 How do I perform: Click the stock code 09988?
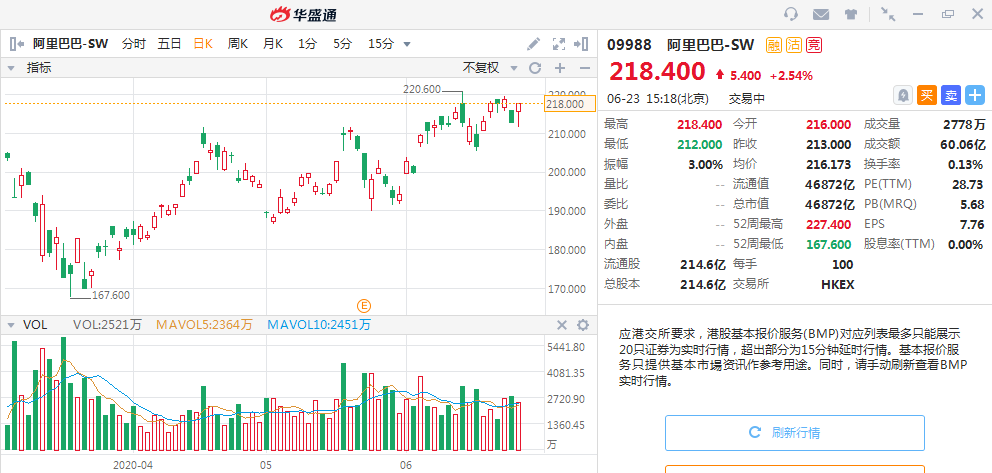[629, 45]
